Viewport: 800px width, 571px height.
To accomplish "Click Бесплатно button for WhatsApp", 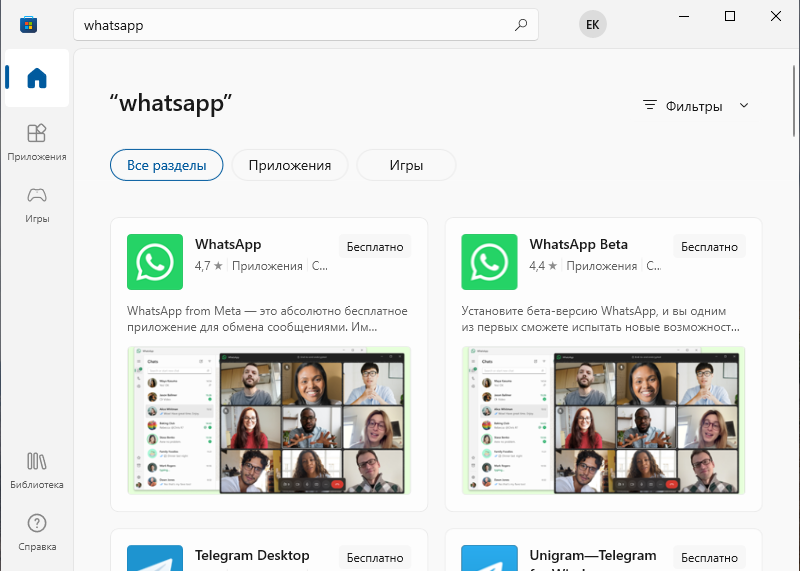I will tap(375, 246).
